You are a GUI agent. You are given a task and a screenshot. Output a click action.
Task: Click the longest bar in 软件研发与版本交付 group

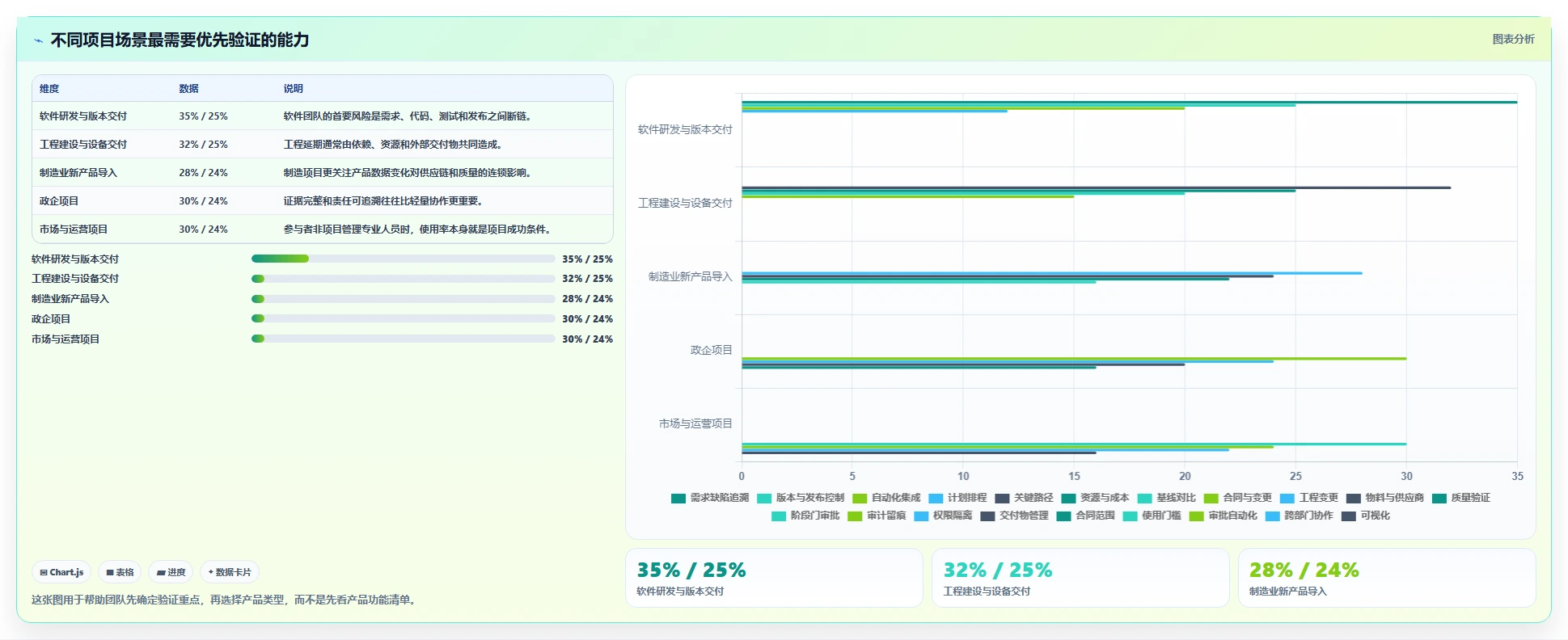tap(1129, 102)
